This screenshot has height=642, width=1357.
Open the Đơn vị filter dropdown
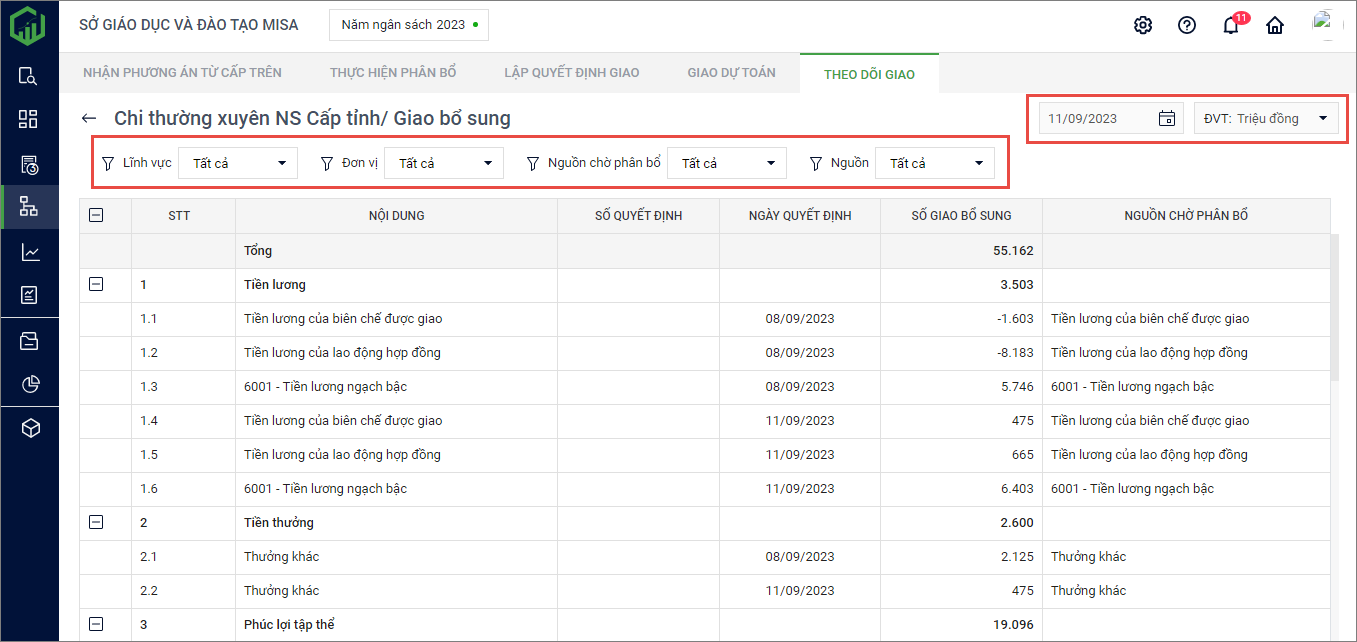pyautogui.click(x=443, y=163)
